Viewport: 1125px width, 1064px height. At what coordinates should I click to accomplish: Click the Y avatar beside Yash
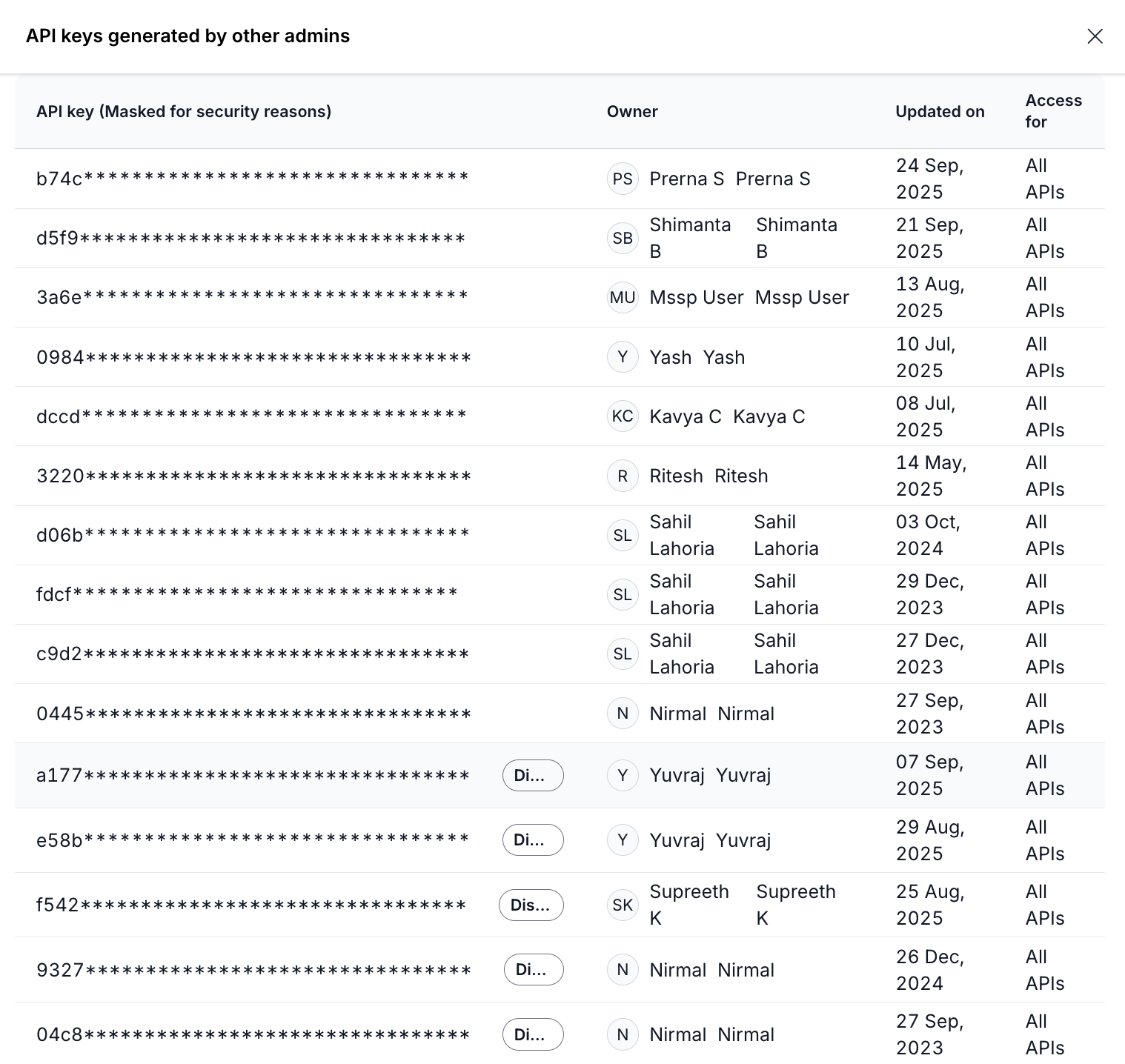point(623,357)
